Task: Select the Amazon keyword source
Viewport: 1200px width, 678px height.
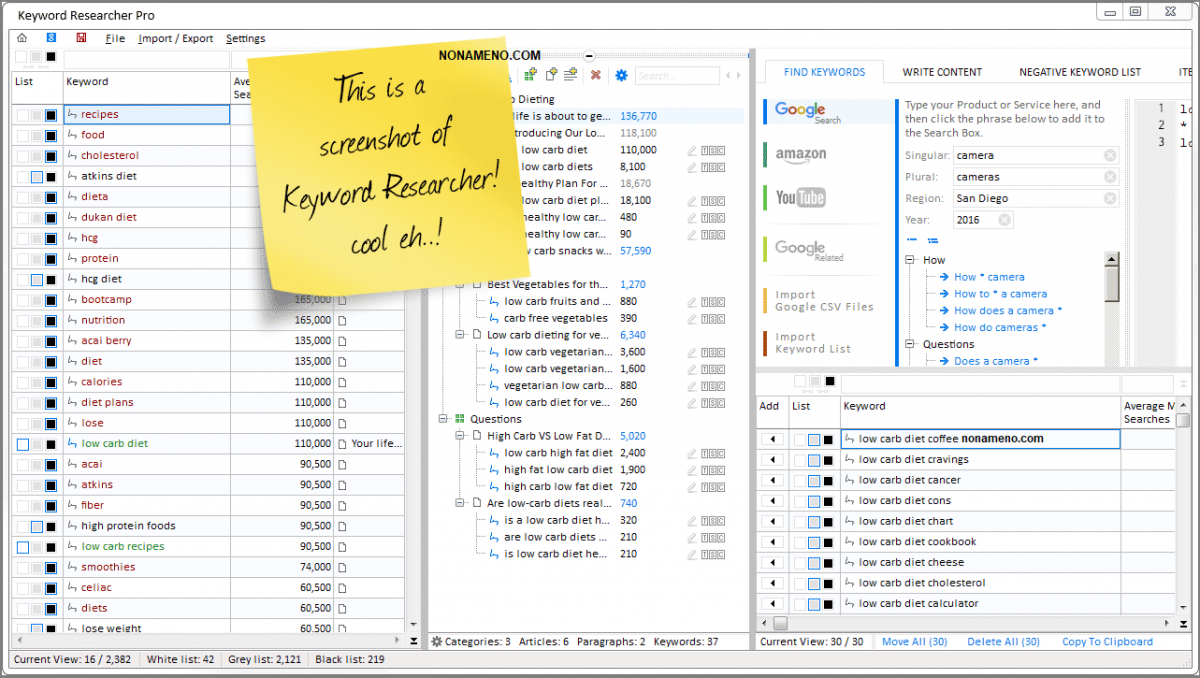Action: (x=801, y=154)
